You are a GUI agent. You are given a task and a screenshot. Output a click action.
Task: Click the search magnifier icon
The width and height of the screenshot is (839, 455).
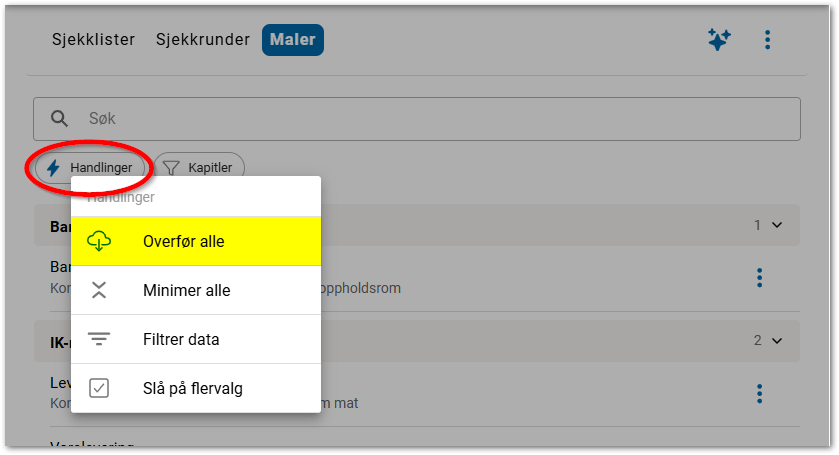click(x=59, y=118)
